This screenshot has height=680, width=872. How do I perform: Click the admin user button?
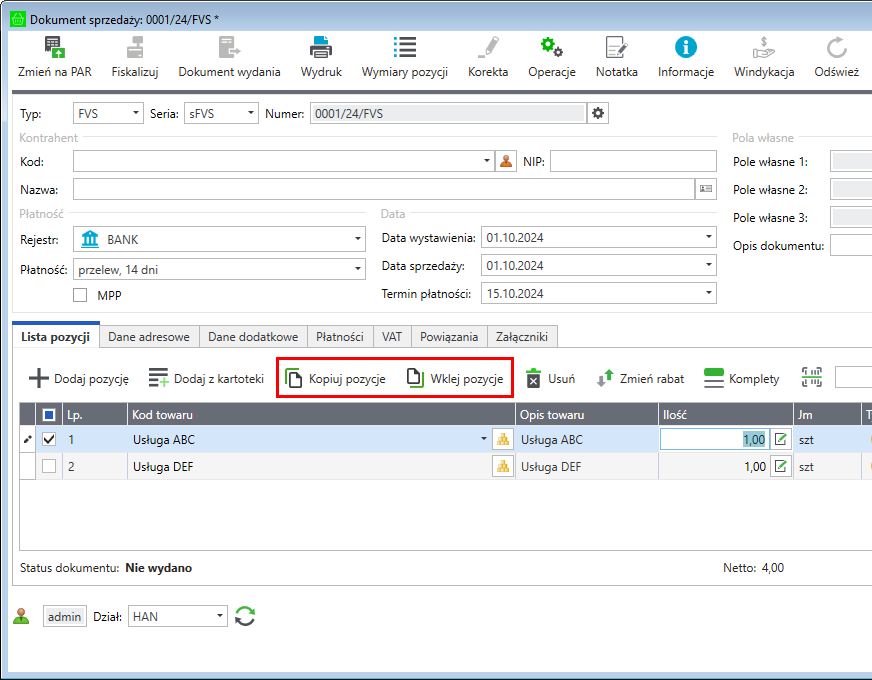coord(65,616)
